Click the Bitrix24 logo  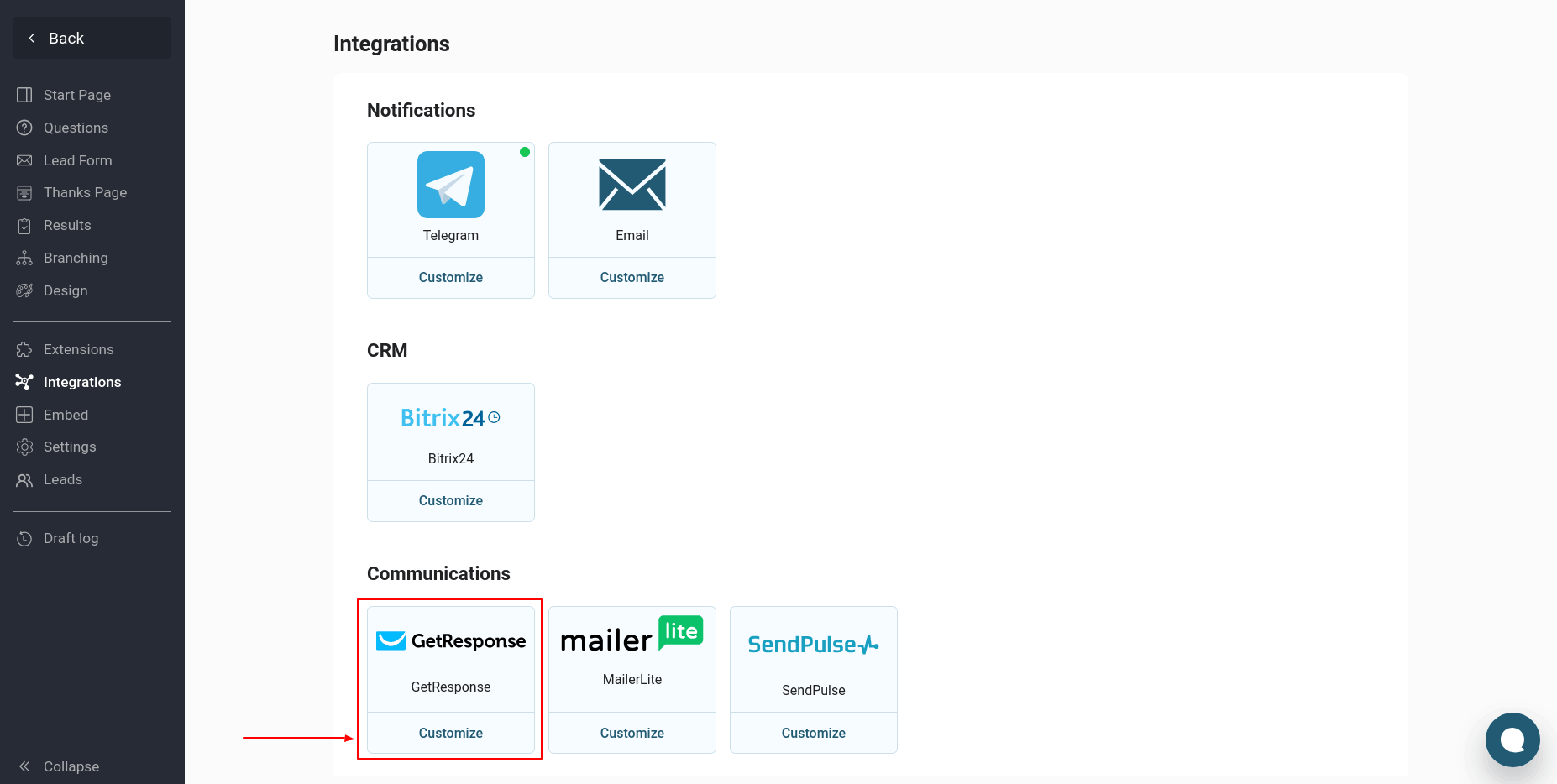[x=450, y=418]
